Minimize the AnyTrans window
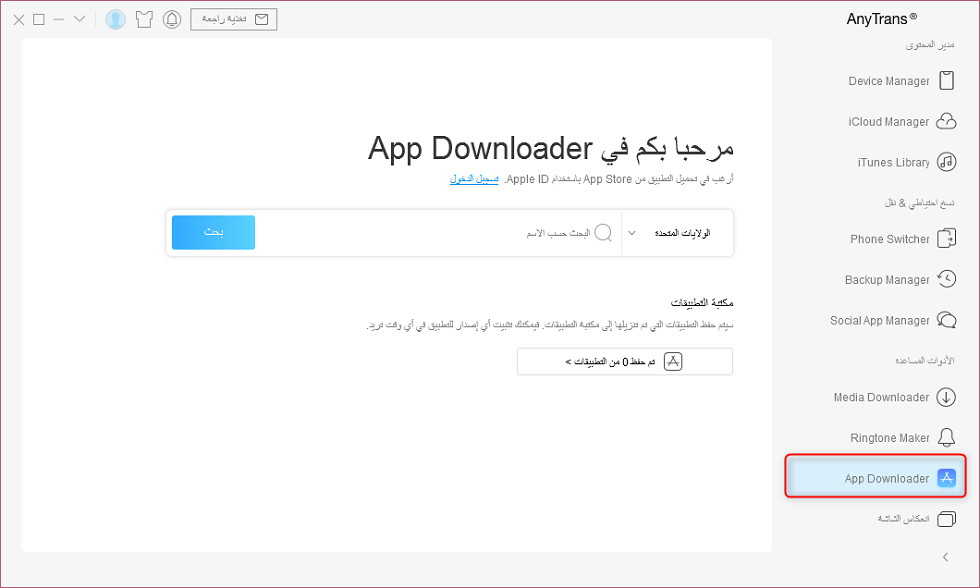Screen dimensions: 980x588 tap(59, 19)
